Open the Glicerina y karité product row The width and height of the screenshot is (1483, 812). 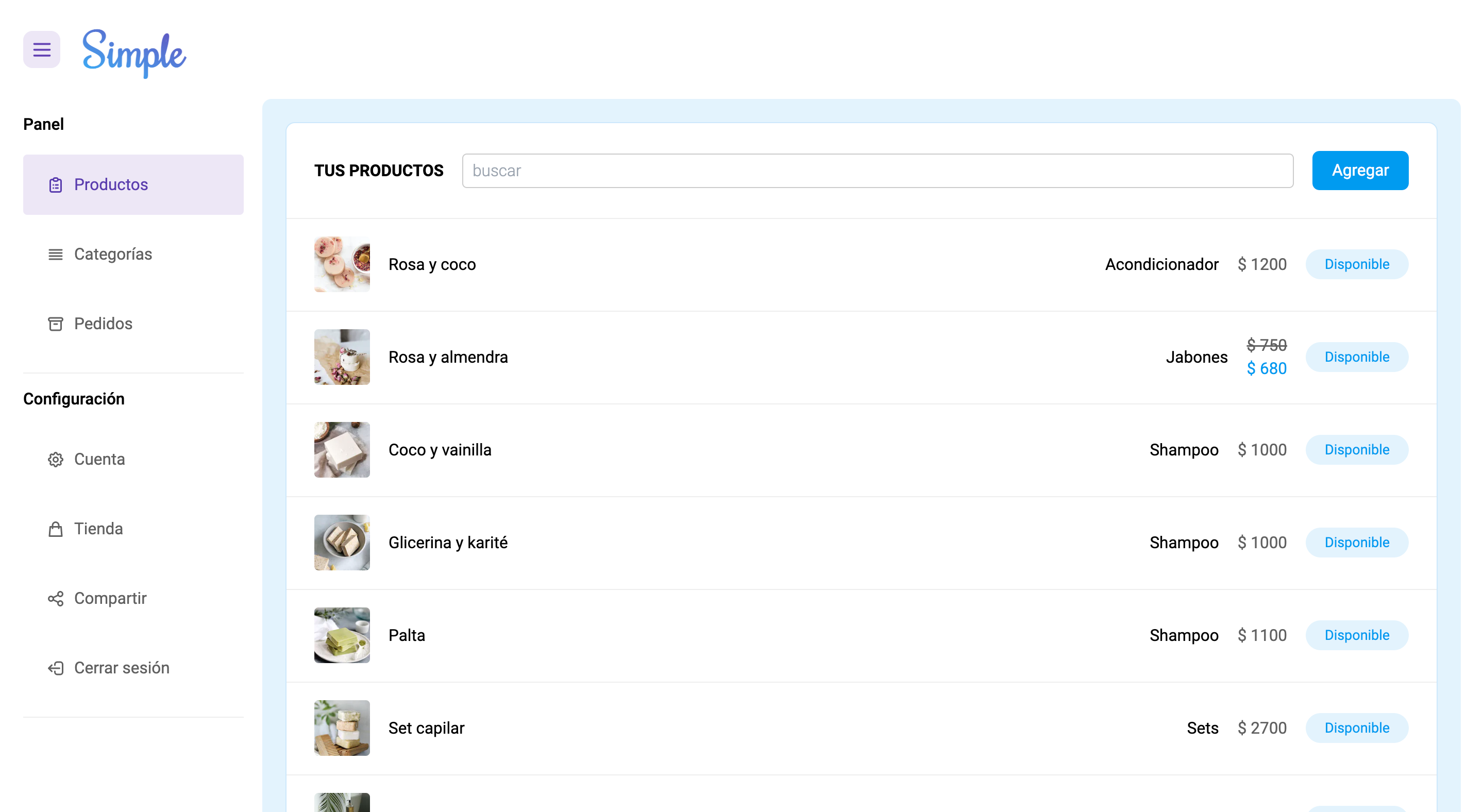448,543
